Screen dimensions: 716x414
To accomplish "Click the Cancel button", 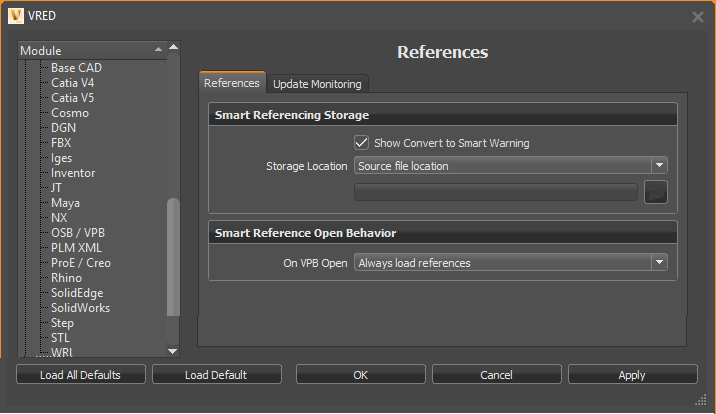I will [496, 375].
